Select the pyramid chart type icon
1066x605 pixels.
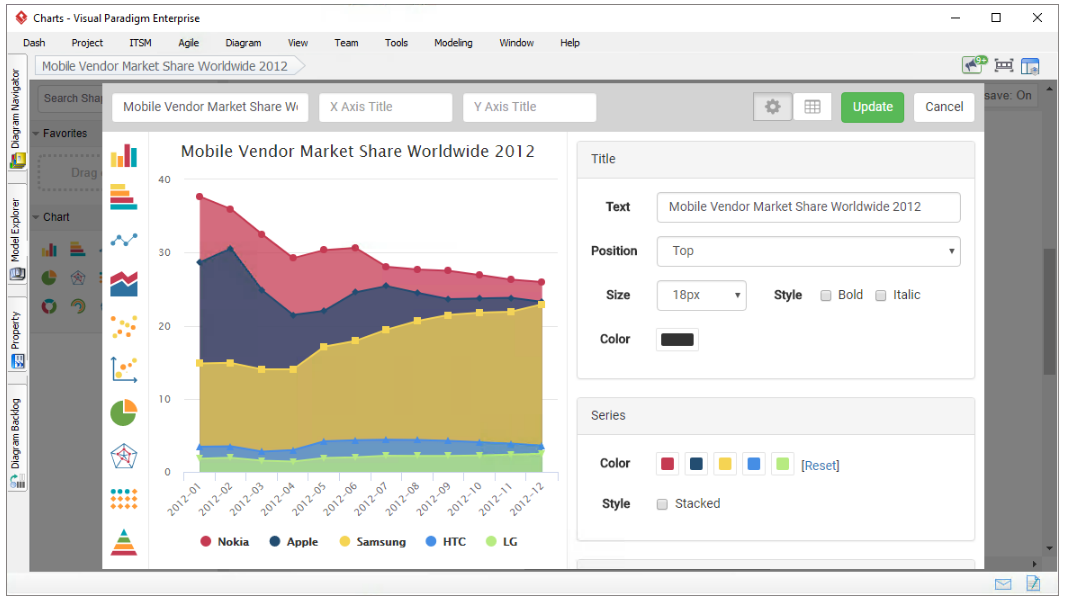124,542
